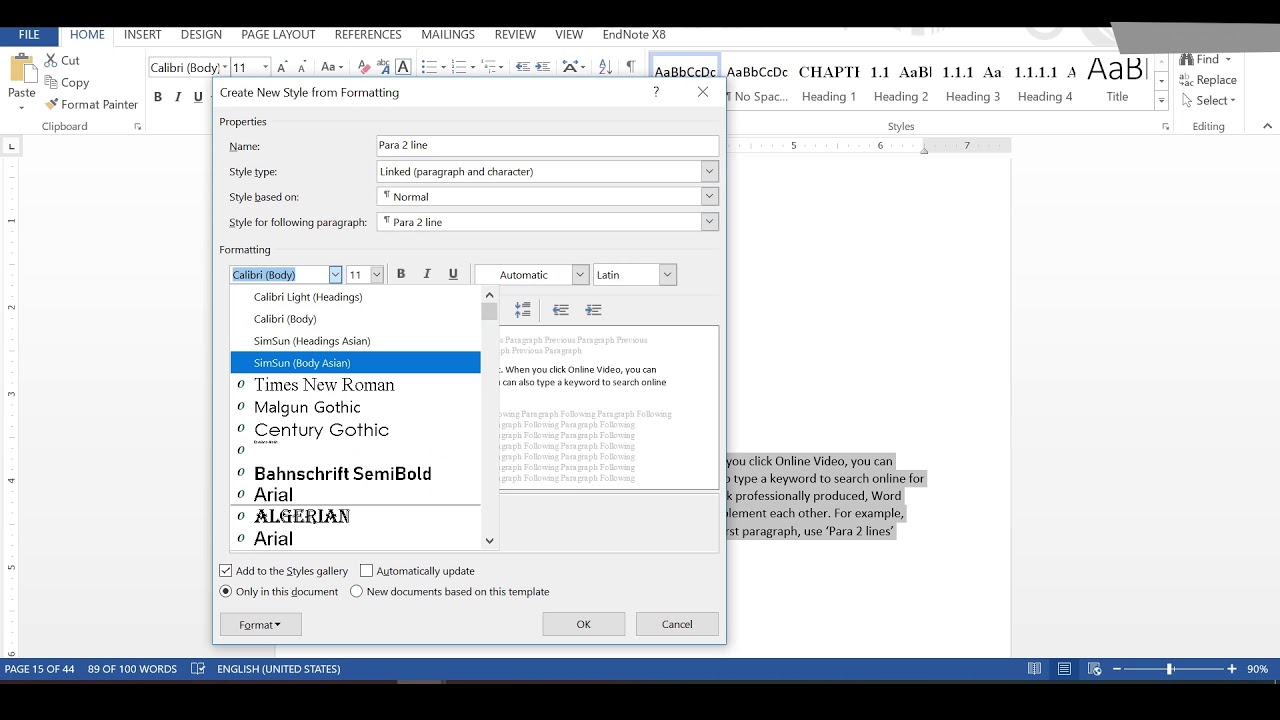
Task: Click the Copy icon in Clipboard group
Action: [x=51, y=82]
